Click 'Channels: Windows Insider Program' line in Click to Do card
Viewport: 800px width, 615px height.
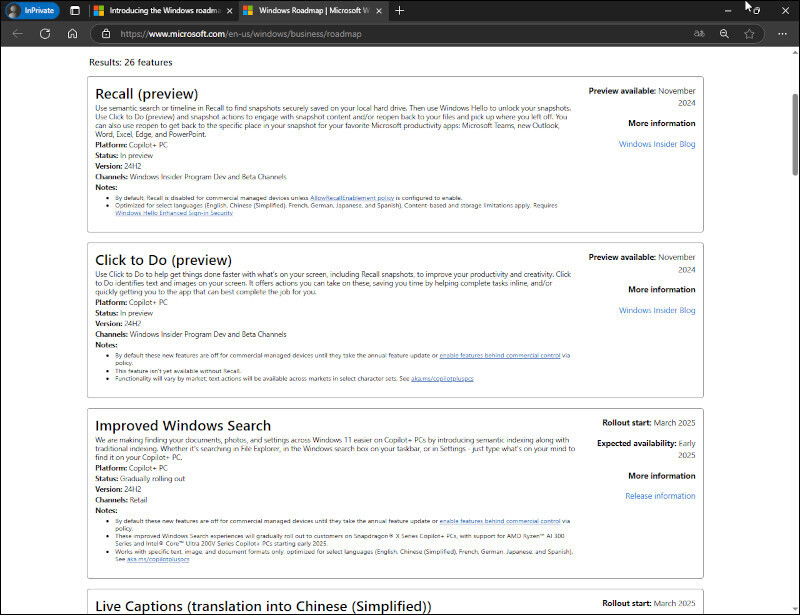tap(191, 335)
